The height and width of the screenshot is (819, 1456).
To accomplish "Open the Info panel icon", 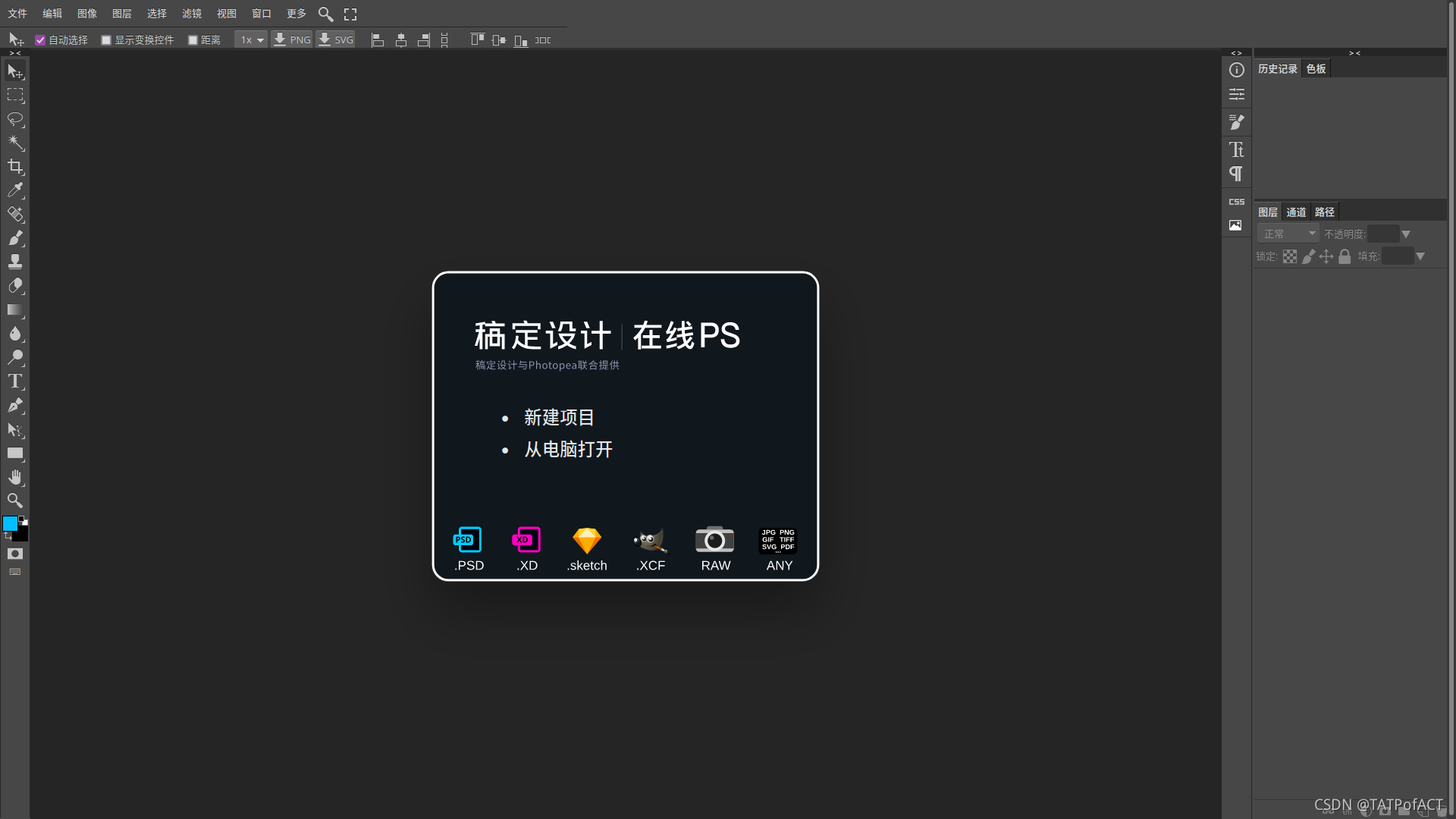I will pyautogui.click(x=1237, y=70).
